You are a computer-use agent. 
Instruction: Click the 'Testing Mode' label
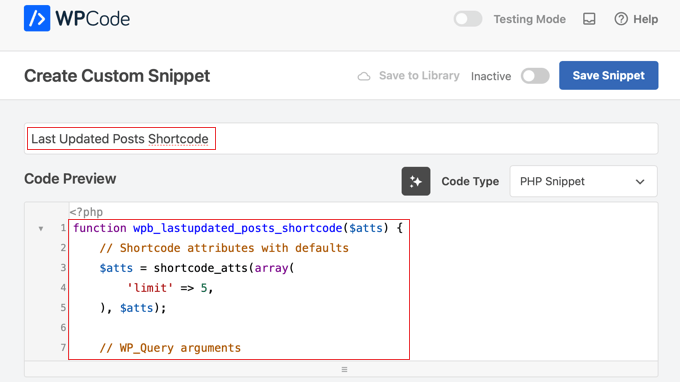click(x=530, y=19)
